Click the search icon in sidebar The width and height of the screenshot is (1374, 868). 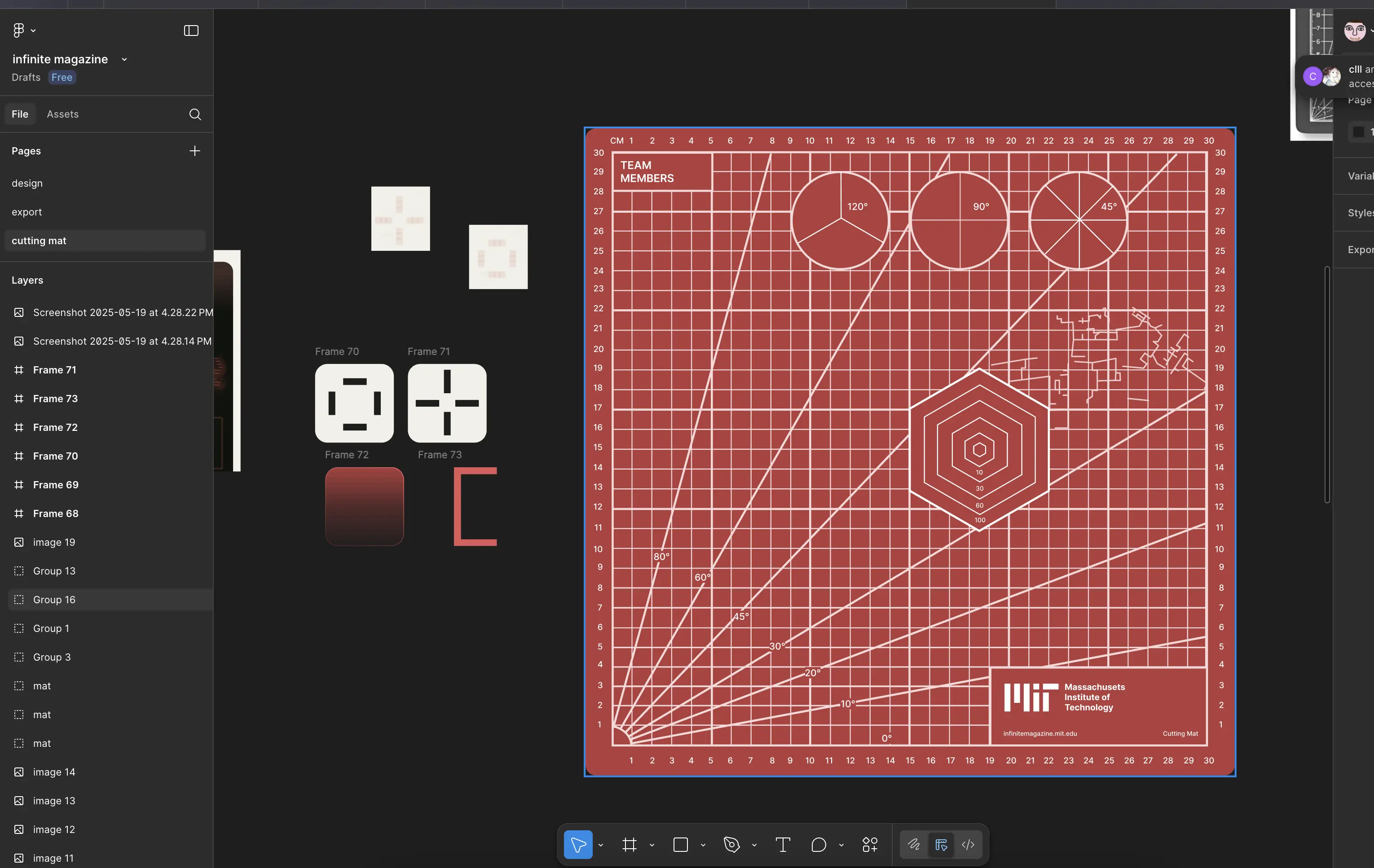click(x=194, y=114)
